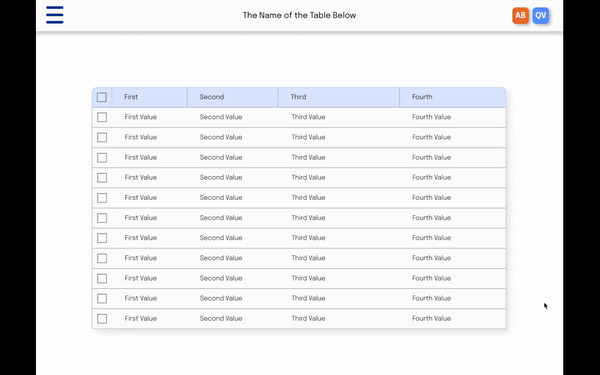Click the "Second" column header
The height and width of the screenshot is (375, 600).
point(233,97)
